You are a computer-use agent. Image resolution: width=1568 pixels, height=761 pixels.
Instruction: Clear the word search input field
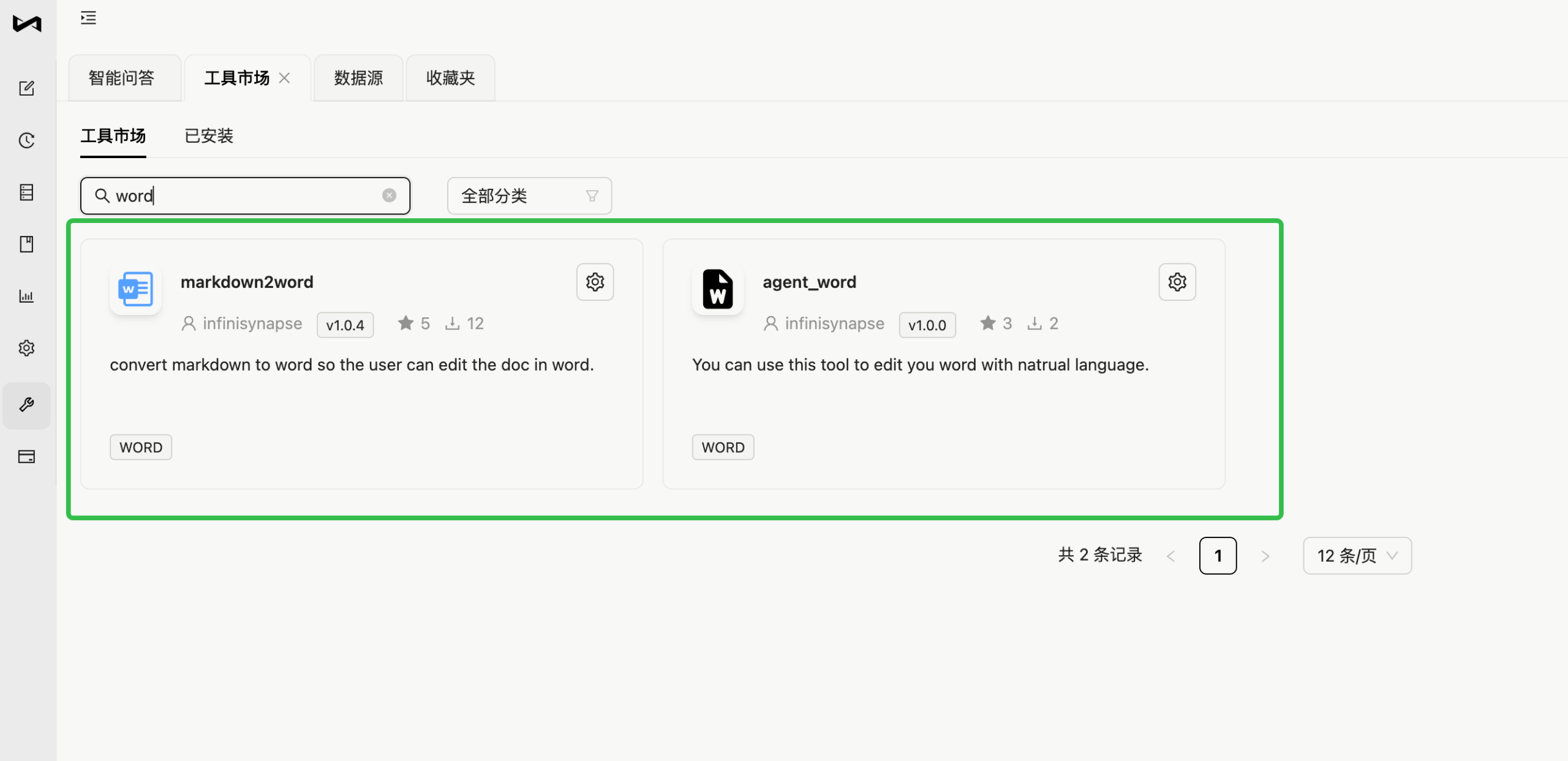[x=390, y=195]
